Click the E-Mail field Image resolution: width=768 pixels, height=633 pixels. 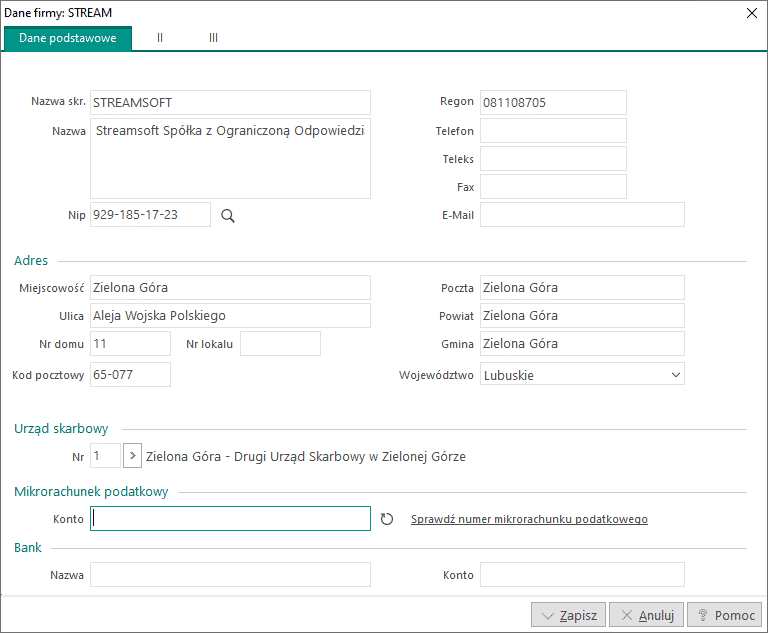[x=582, y=215]
